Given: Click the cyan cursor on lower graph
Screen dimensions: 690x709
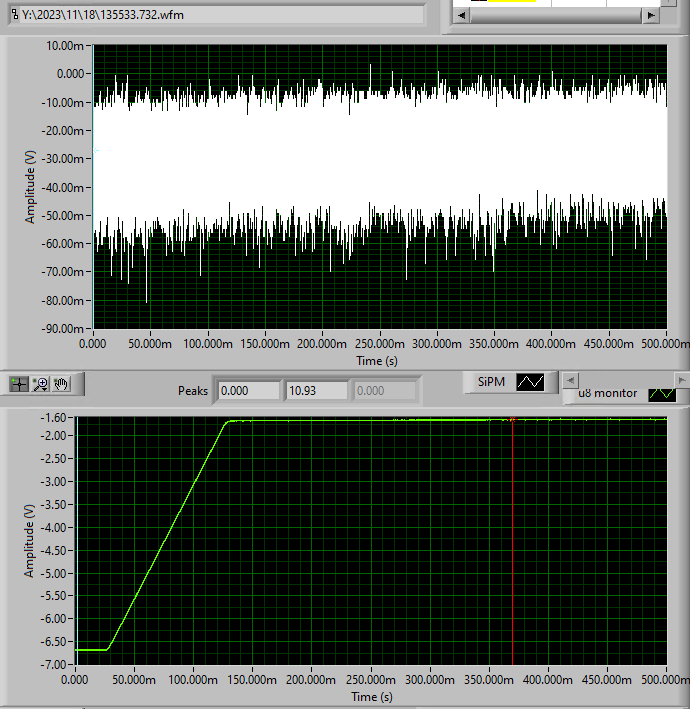Looking at the screenshot, I should (x=77, y=541).
